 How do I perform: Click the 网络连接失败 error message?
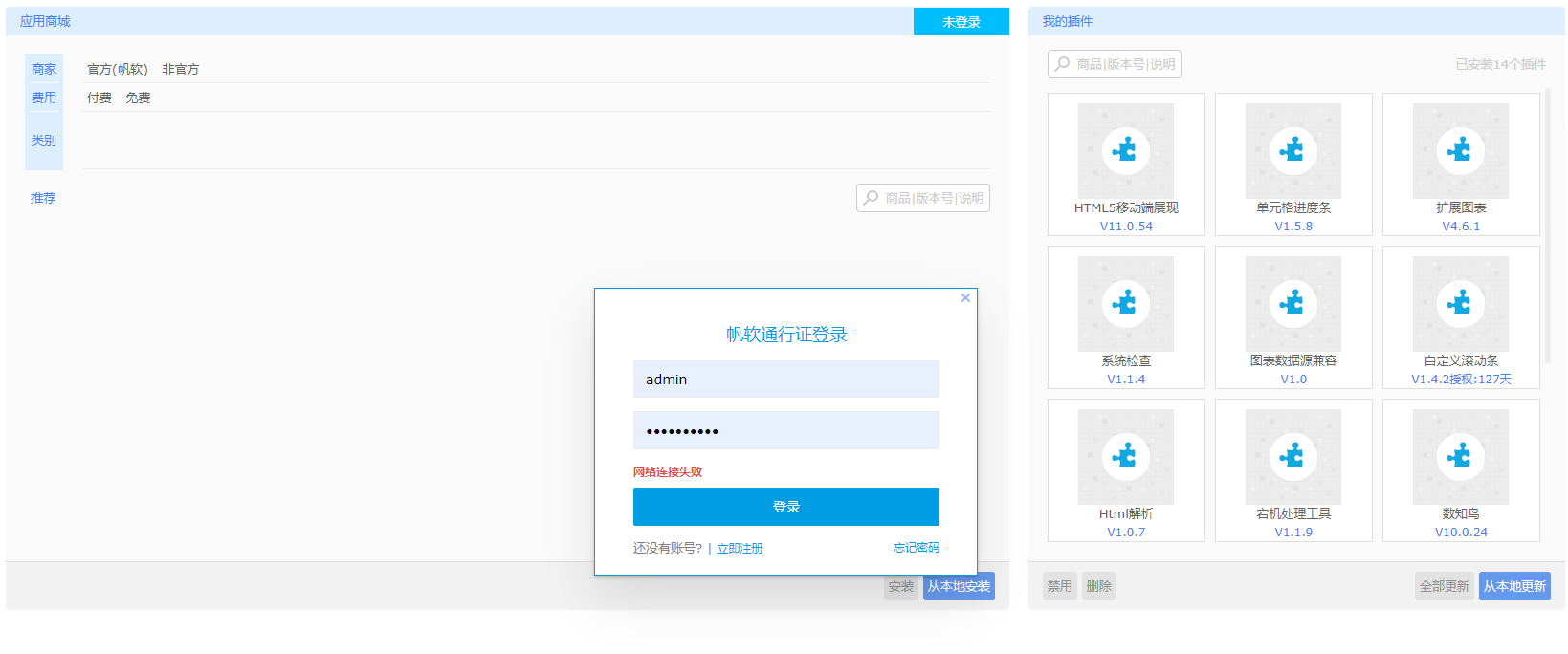click(x=668, y=471)
